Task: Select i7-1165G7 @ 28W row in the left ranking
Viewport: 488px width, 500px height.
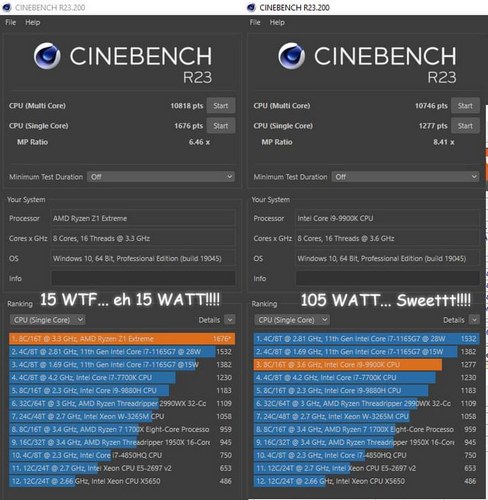Action: (x=122, y=352)
